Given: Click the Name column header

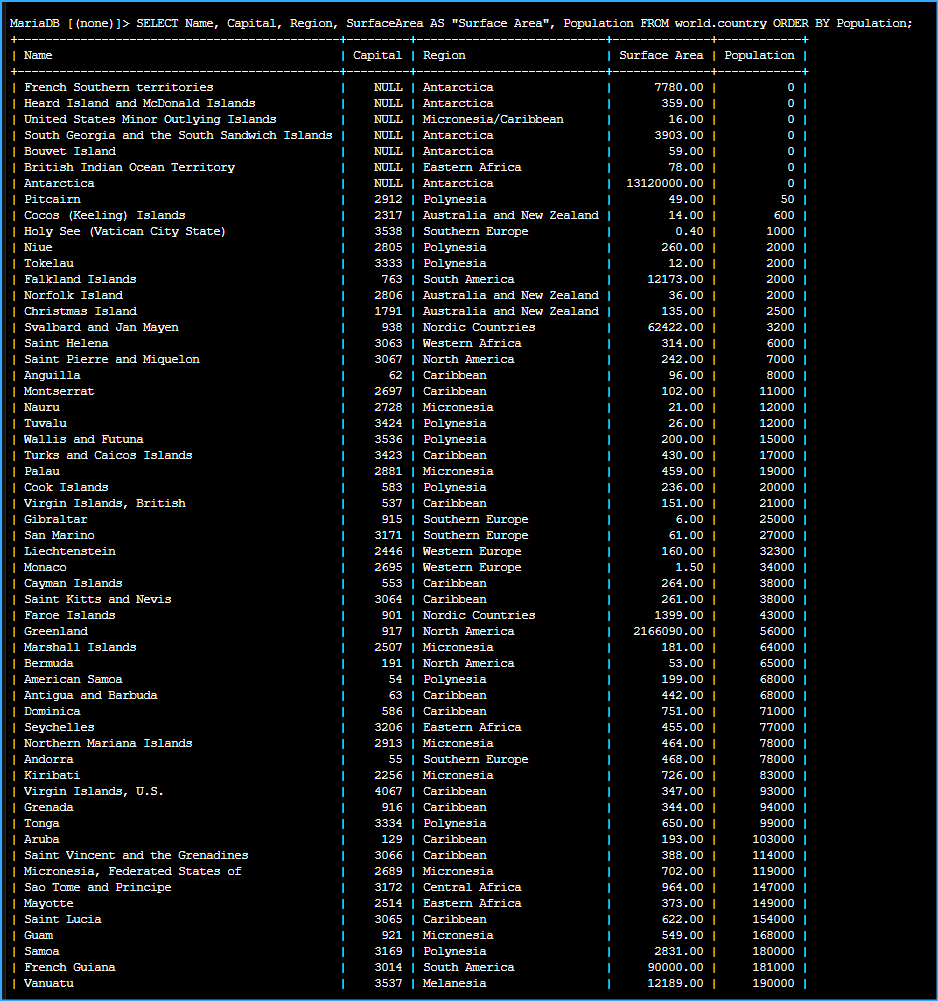Looking at the screenshot, I should click(x=37, y=55).
